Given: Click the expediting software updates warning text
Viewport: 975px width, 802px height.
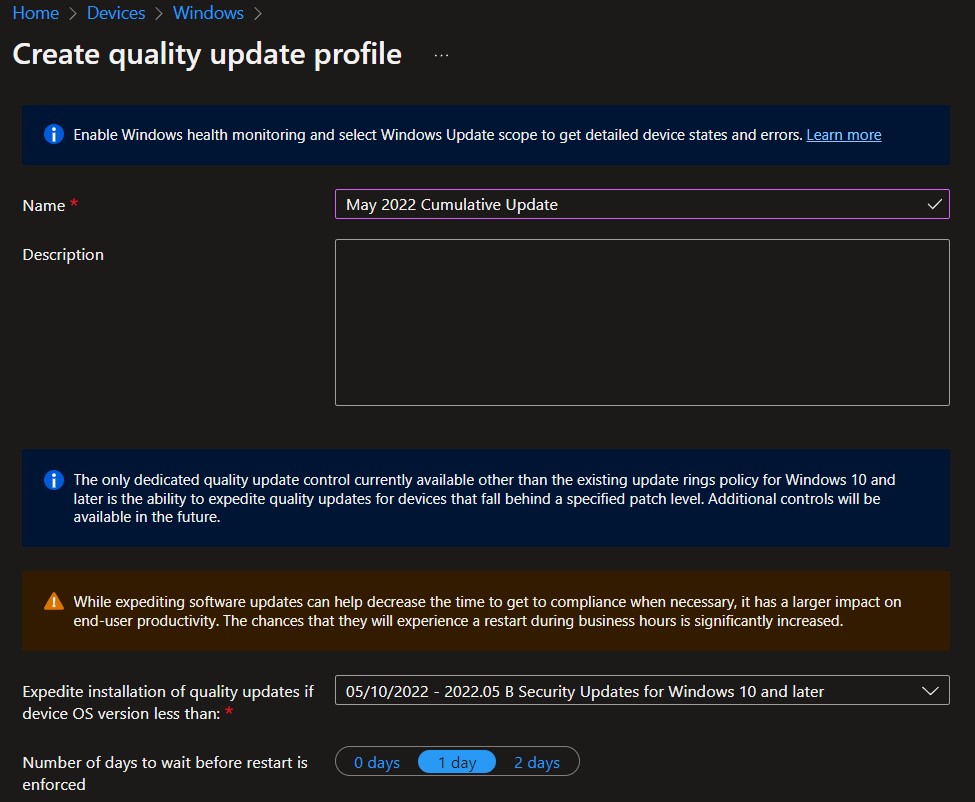Looking at the screenshot, I should [487, 611].
